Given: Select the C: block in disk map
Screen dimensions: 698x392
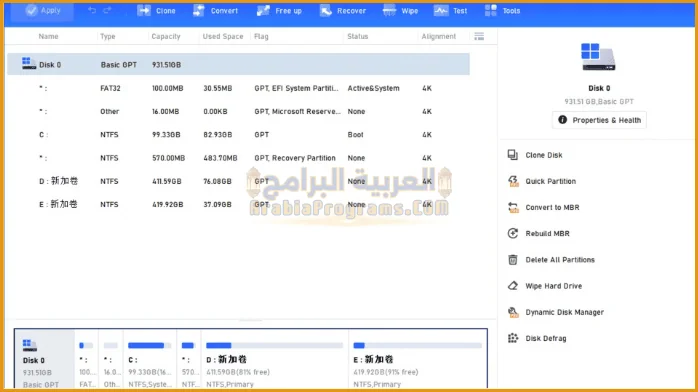Looking at the screenshot, I should pos(150,360).
